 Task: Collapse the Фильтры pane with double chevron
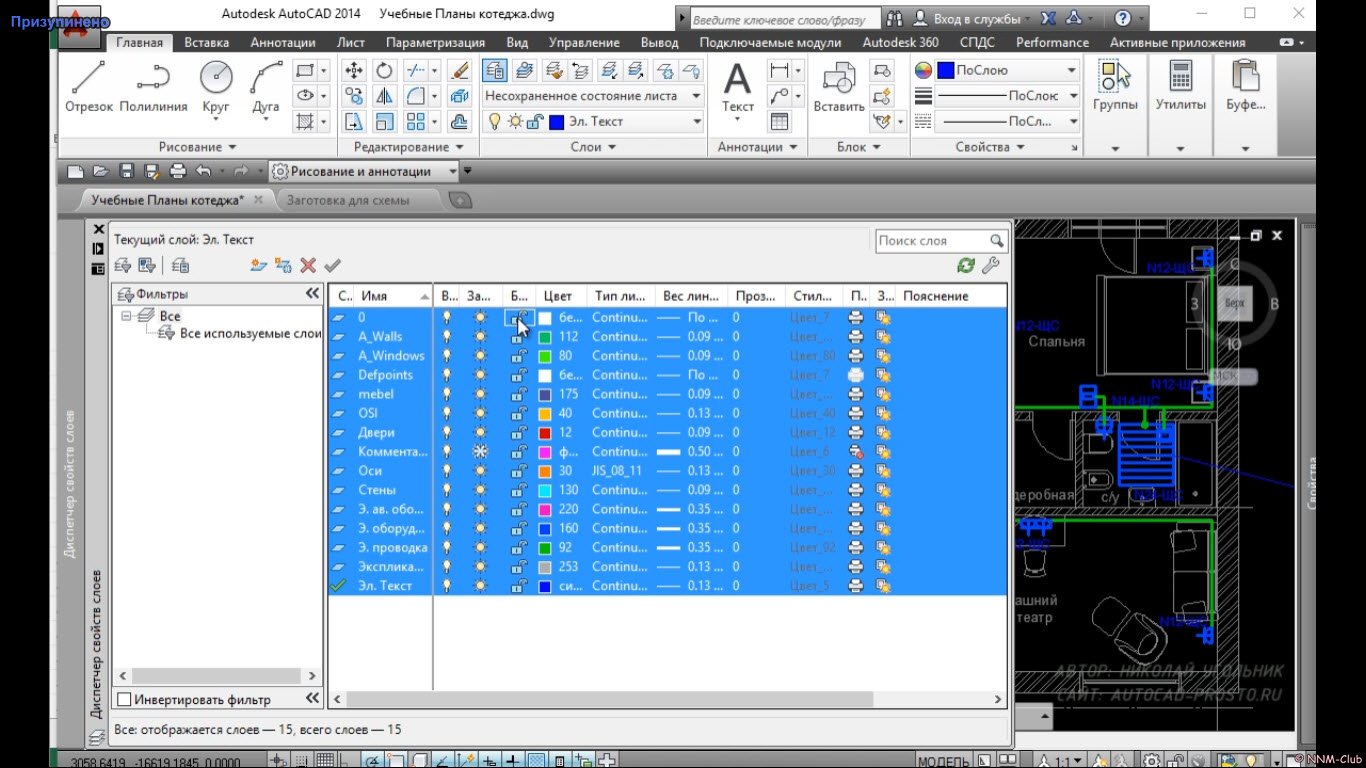312,294
